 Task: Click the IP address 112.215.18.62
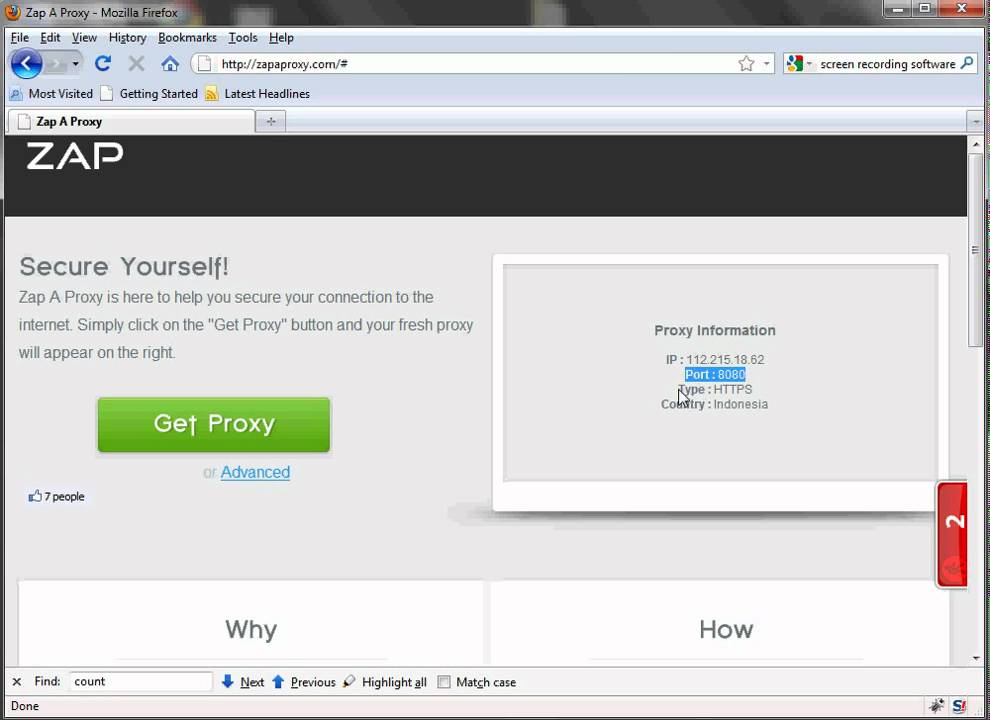(x=725, y=359)
